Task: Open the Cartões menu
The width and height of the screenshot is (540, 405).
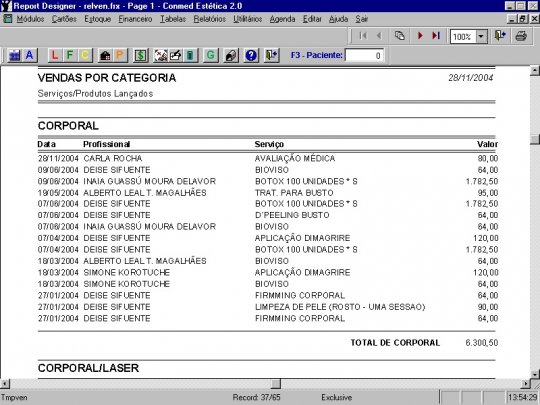Action: 64,19
